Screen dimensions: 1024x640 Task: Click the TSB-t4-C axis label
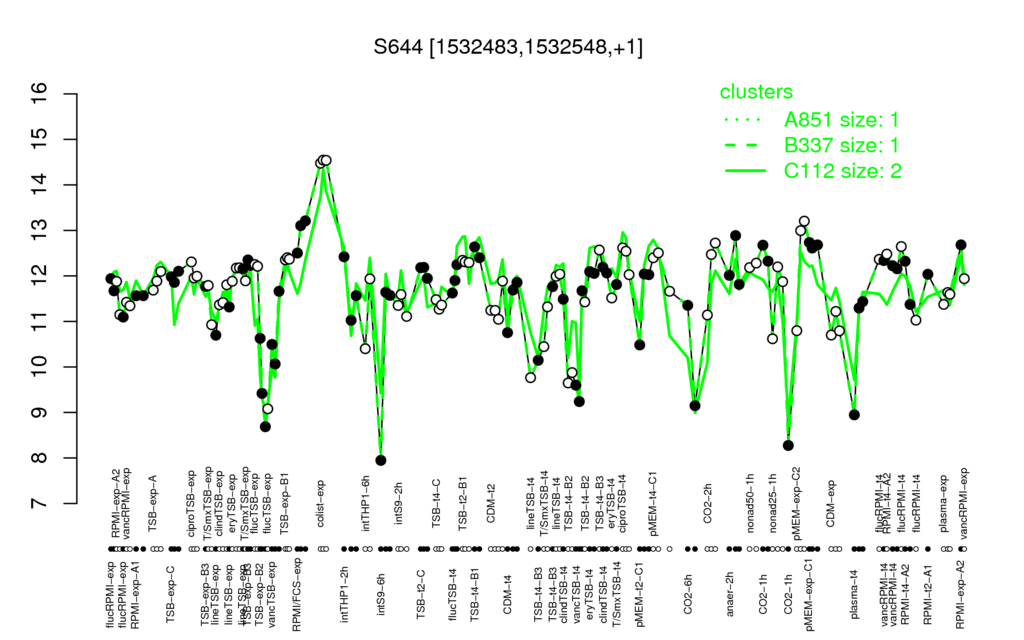[x=436, y=503]
